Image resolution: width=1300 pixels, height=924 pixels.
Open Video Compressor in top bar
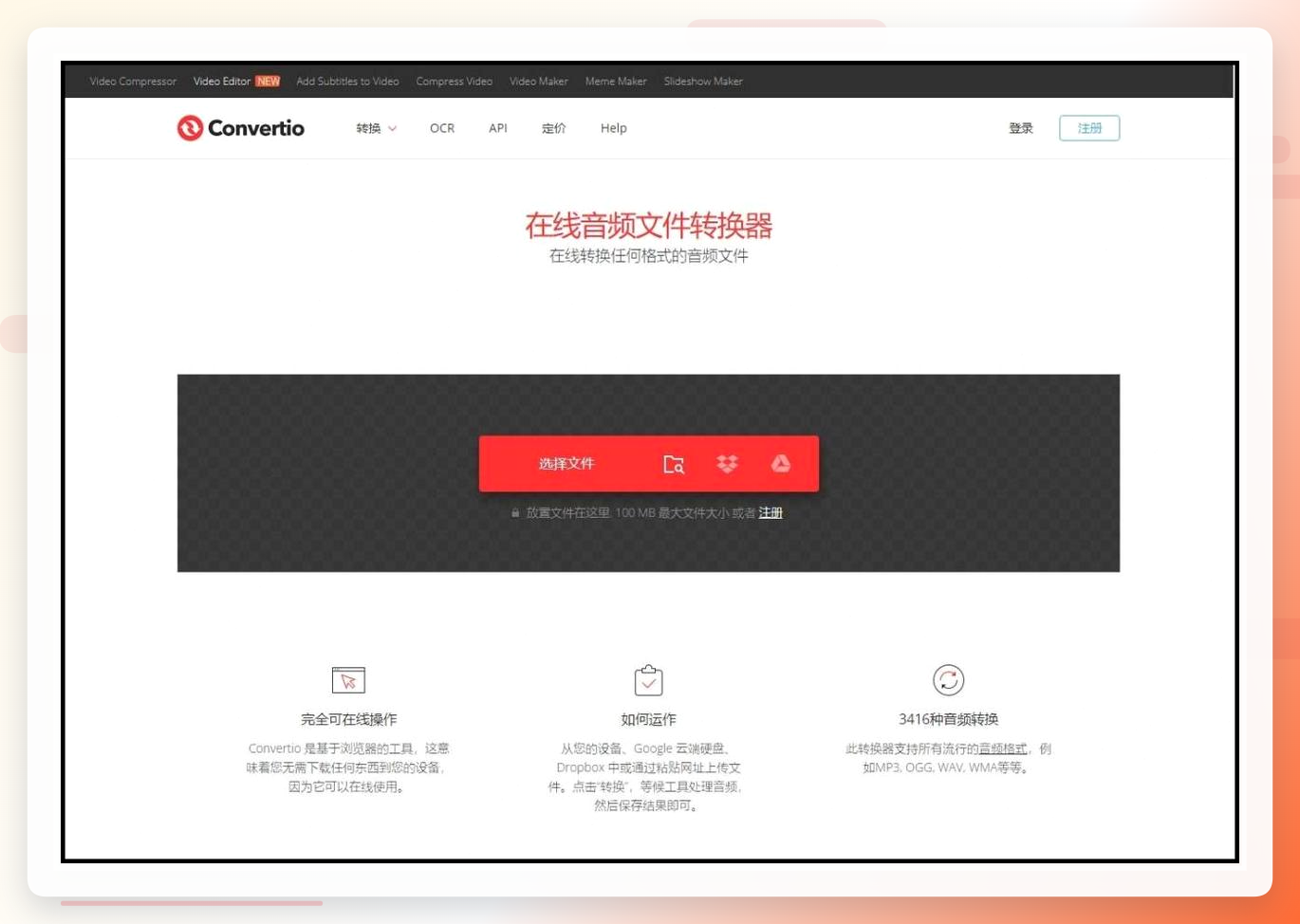(133, 82)
